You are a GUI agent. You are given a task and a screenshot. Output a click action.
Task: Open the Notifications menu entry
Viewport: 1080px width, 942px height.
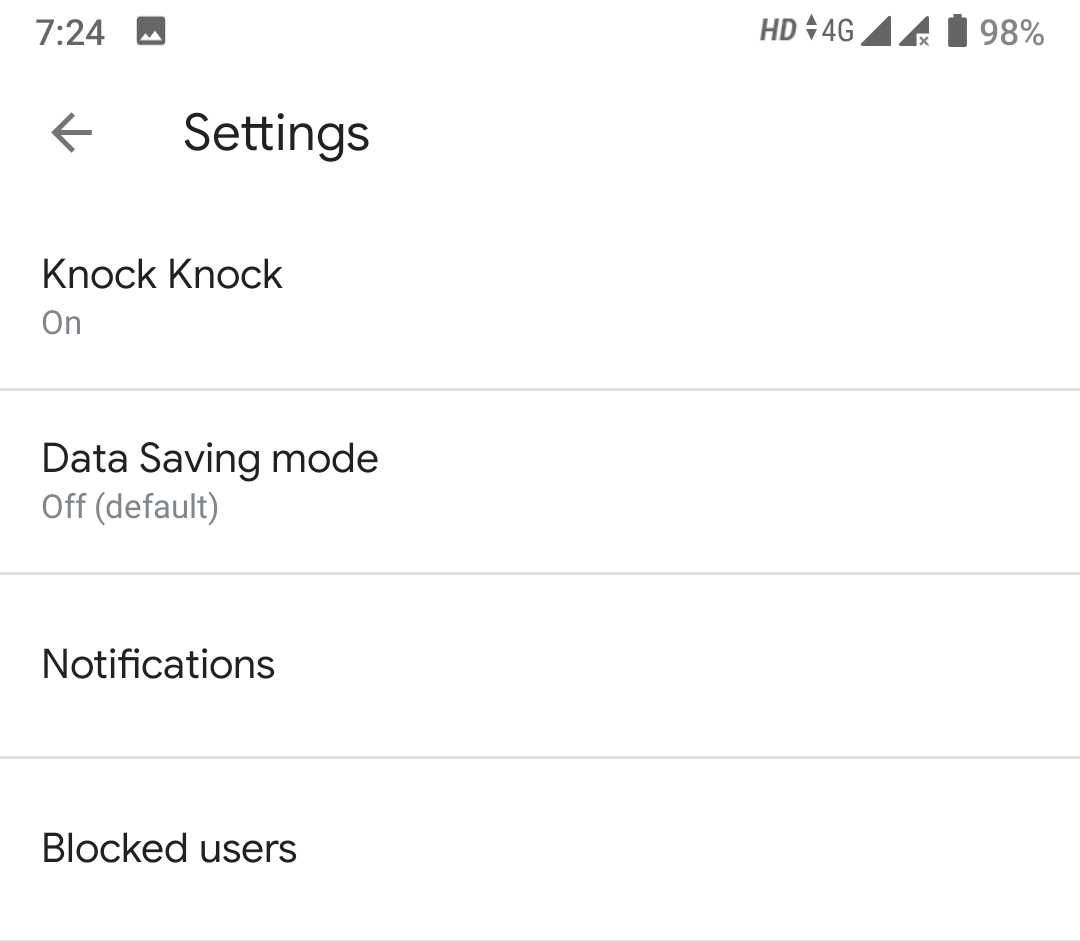click(x=157, y=663)
